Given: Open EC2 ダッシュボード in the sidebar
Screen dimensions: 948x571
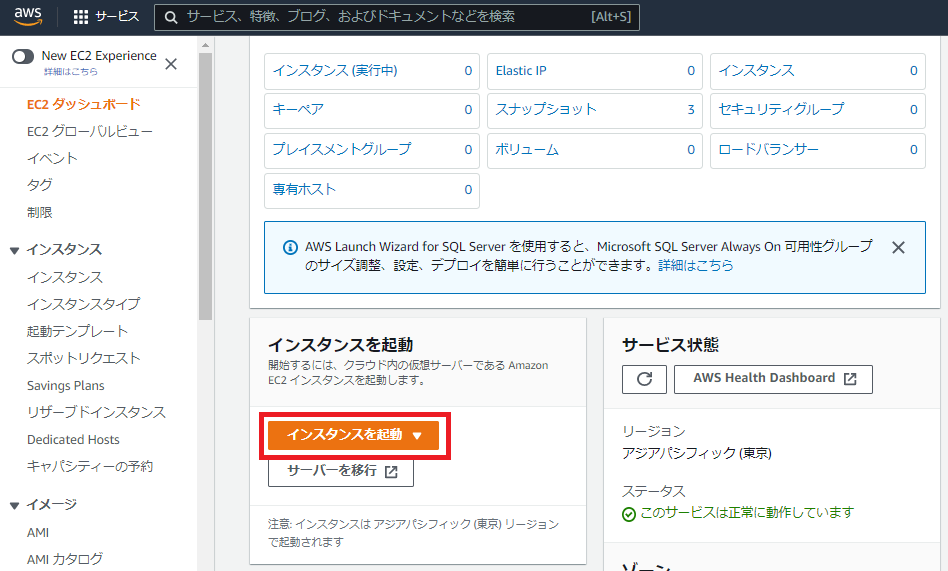Looking at the screenshot, I should click(x=84, y=104).
